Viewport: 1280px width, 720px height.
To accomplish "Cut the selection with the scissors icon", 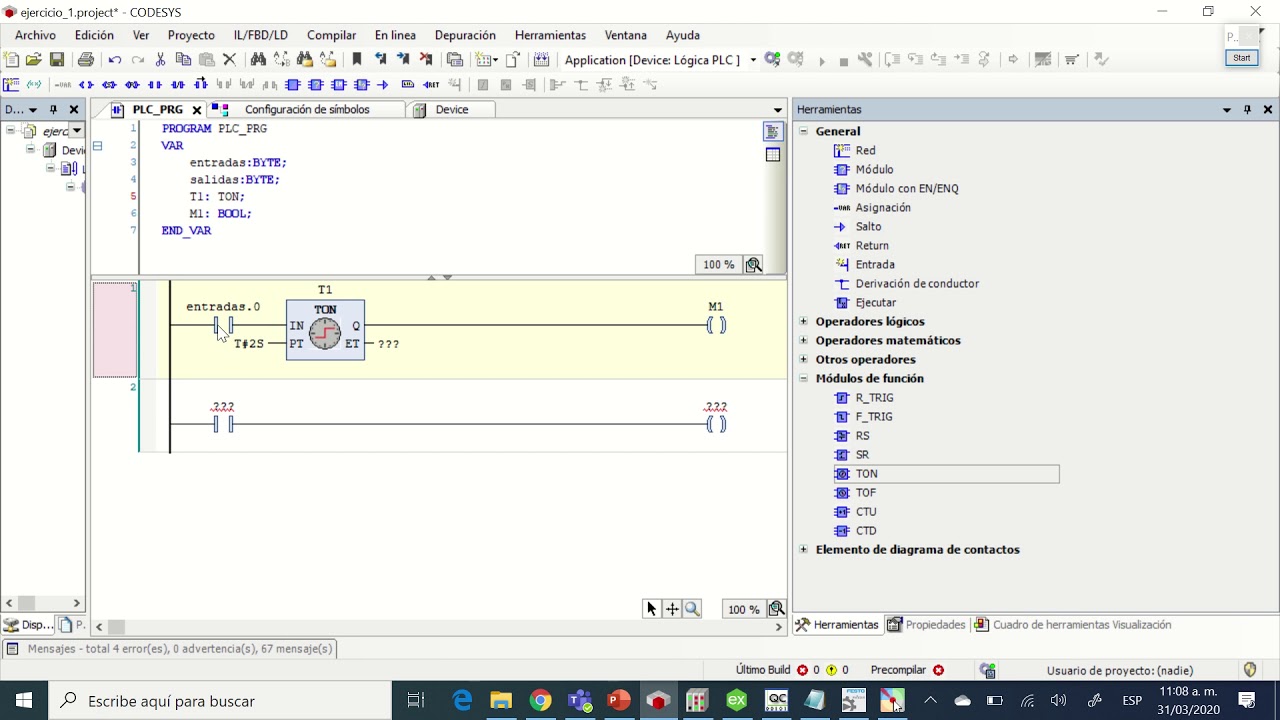I will [x=160, y=60].
